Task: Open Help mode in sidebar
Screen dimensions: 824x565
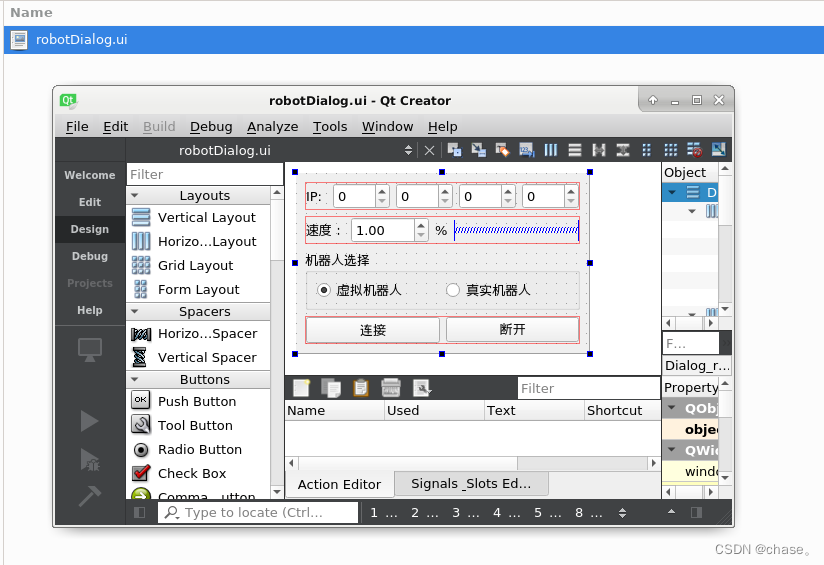Action: tap(90, 310)
